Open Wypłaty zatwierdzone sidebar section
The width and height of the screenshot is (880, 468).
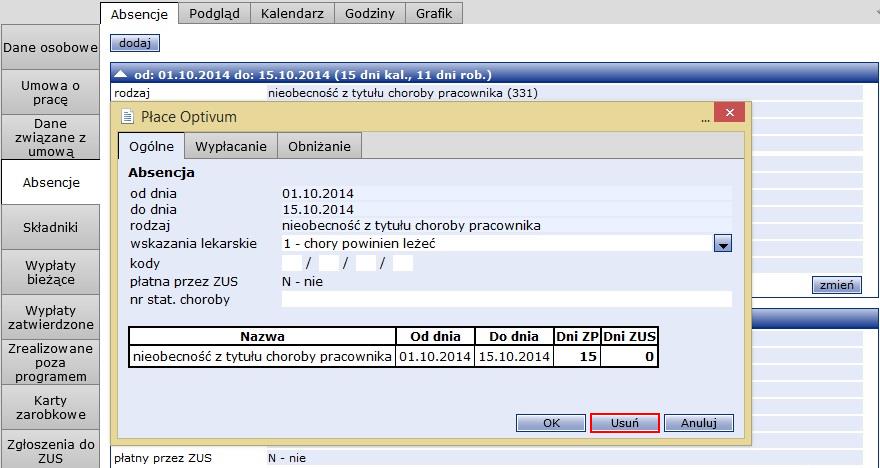click(50, 317)
